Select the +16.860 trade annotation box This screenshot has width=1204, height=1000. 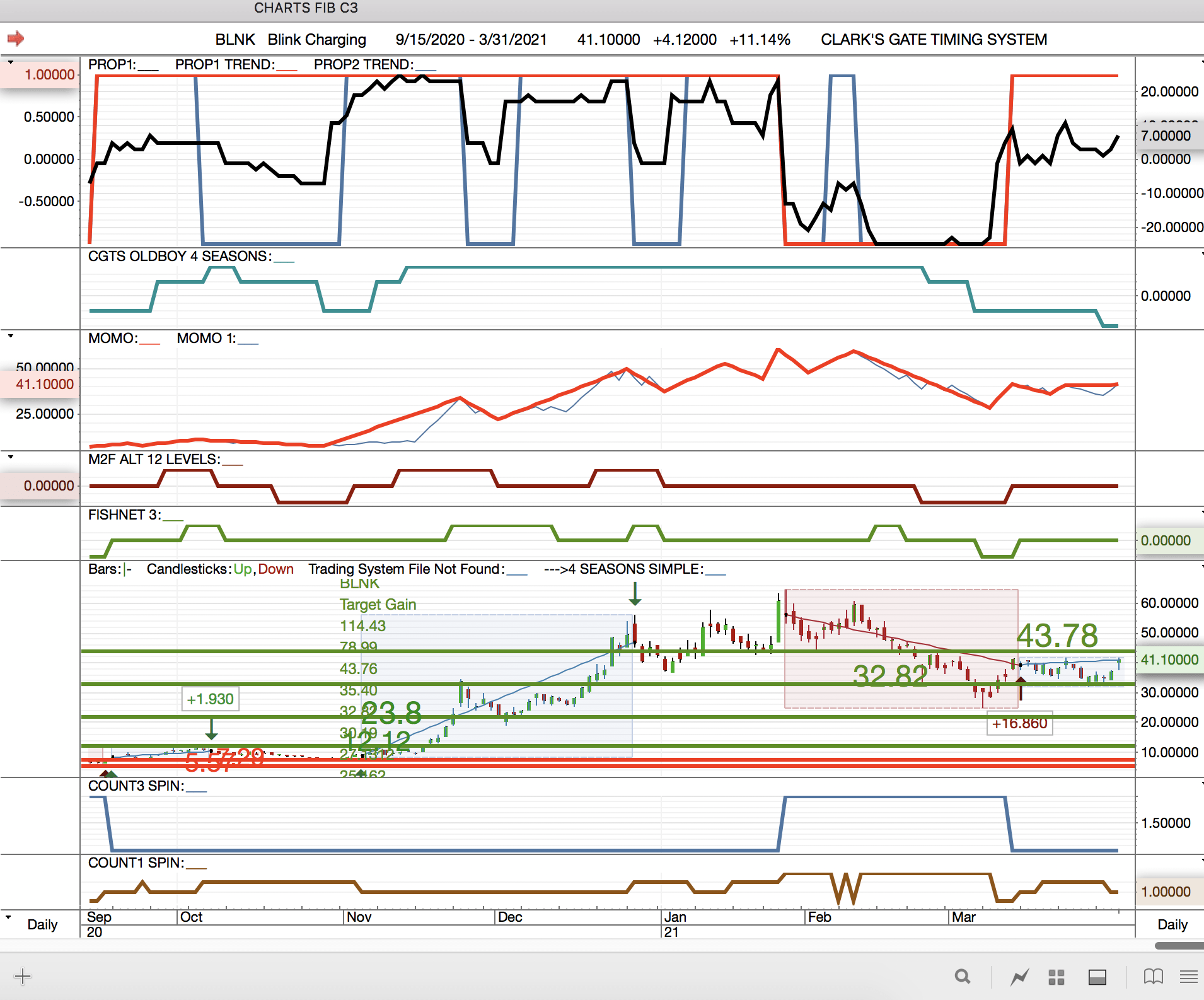click(x=1019, y=723)
